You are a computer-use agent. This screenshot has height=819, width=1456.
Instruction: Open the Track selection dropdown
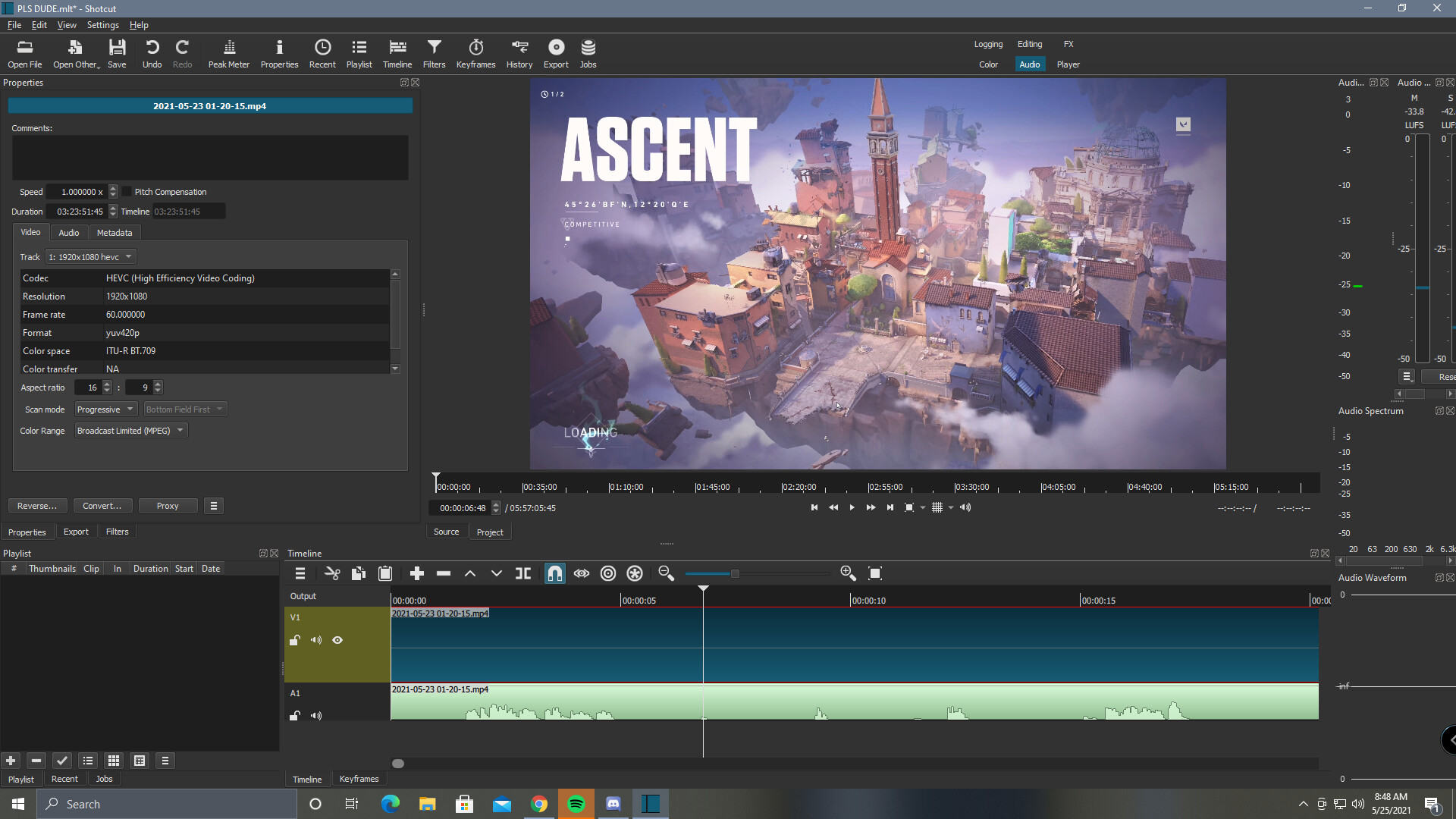click(91, 257)
